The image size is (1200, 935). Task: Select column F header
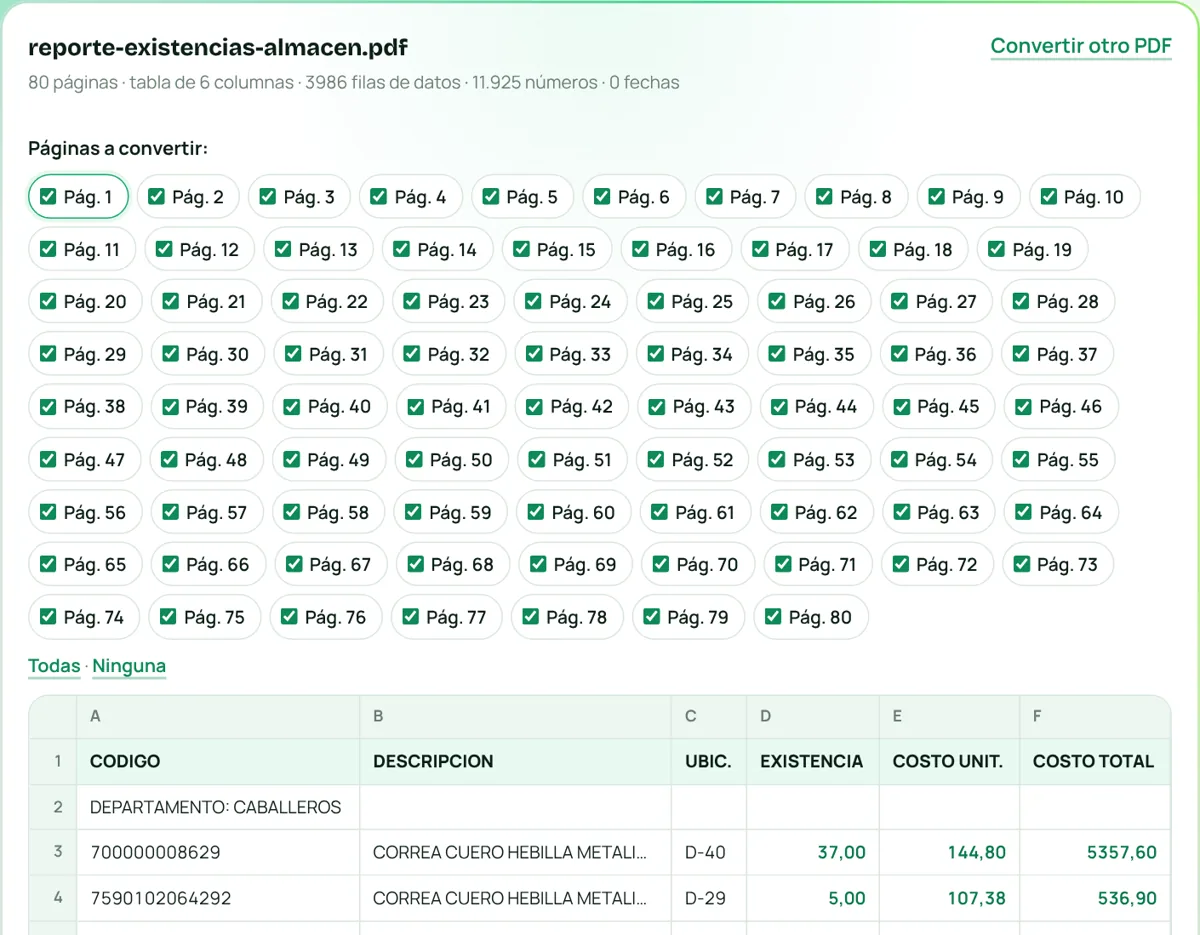coord(1095,717)
